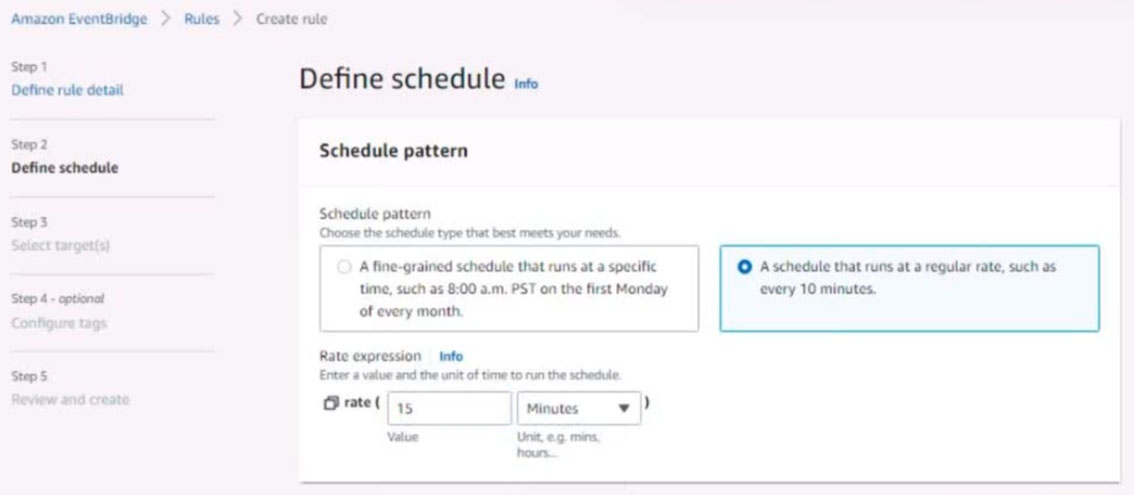Select the fine-grained schedule radio option
The height and width of the screenshot is (495, 1134).
click(x=344, y=268)
